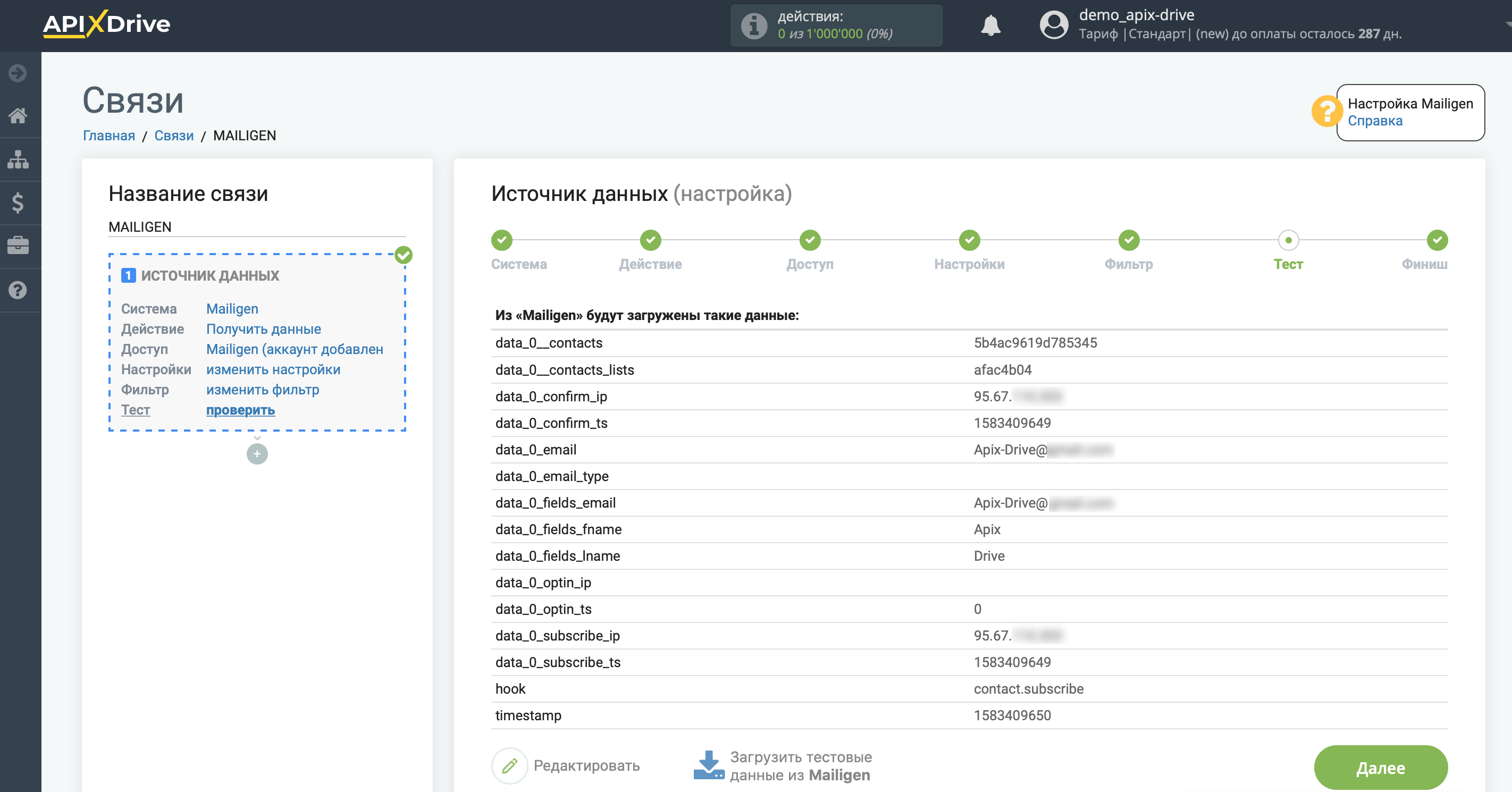Click the проверить test link

[241, 410]
